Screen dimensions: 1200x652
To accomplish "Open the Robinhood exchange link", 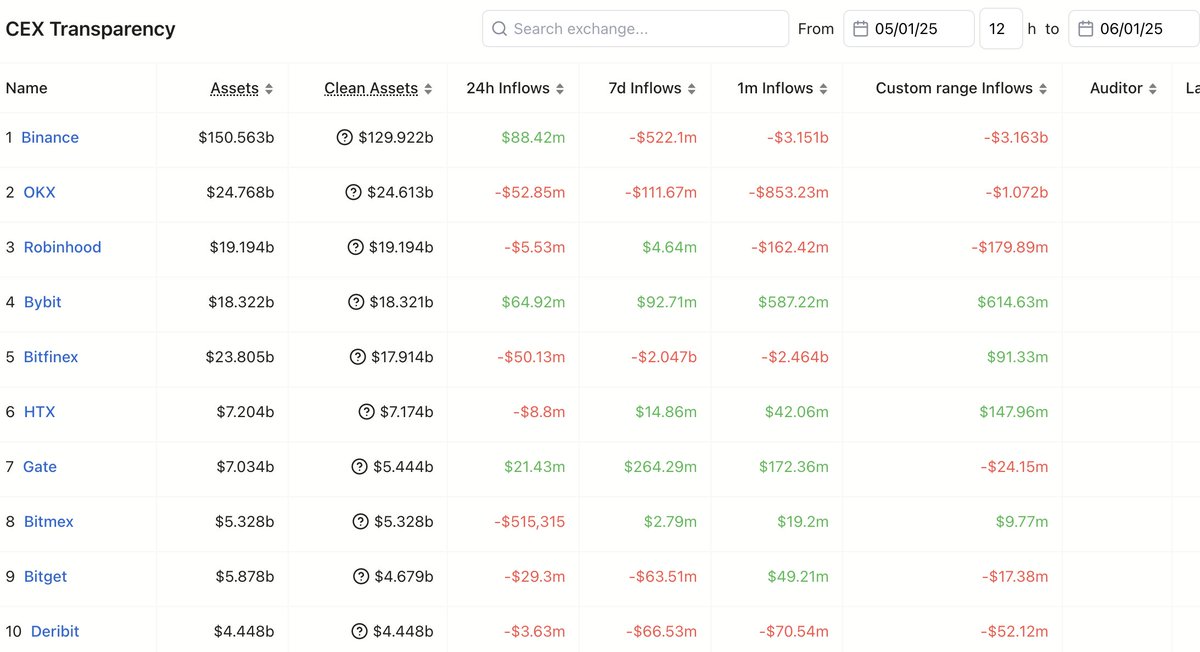I will (62, 247).
